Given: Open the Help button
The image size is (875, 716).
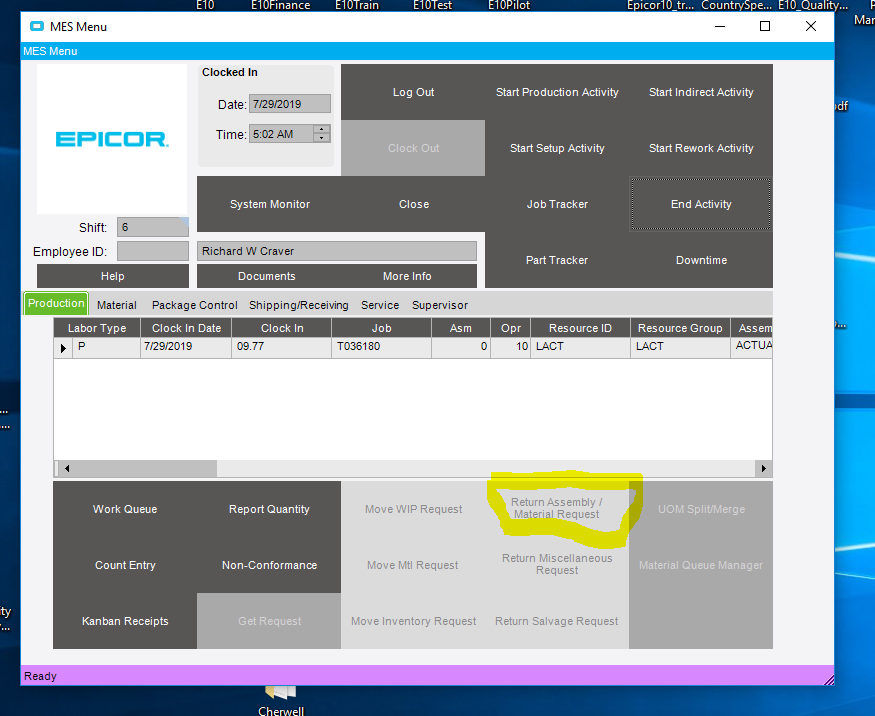Looking at the screenshot, I should click(x=113, y=276).
